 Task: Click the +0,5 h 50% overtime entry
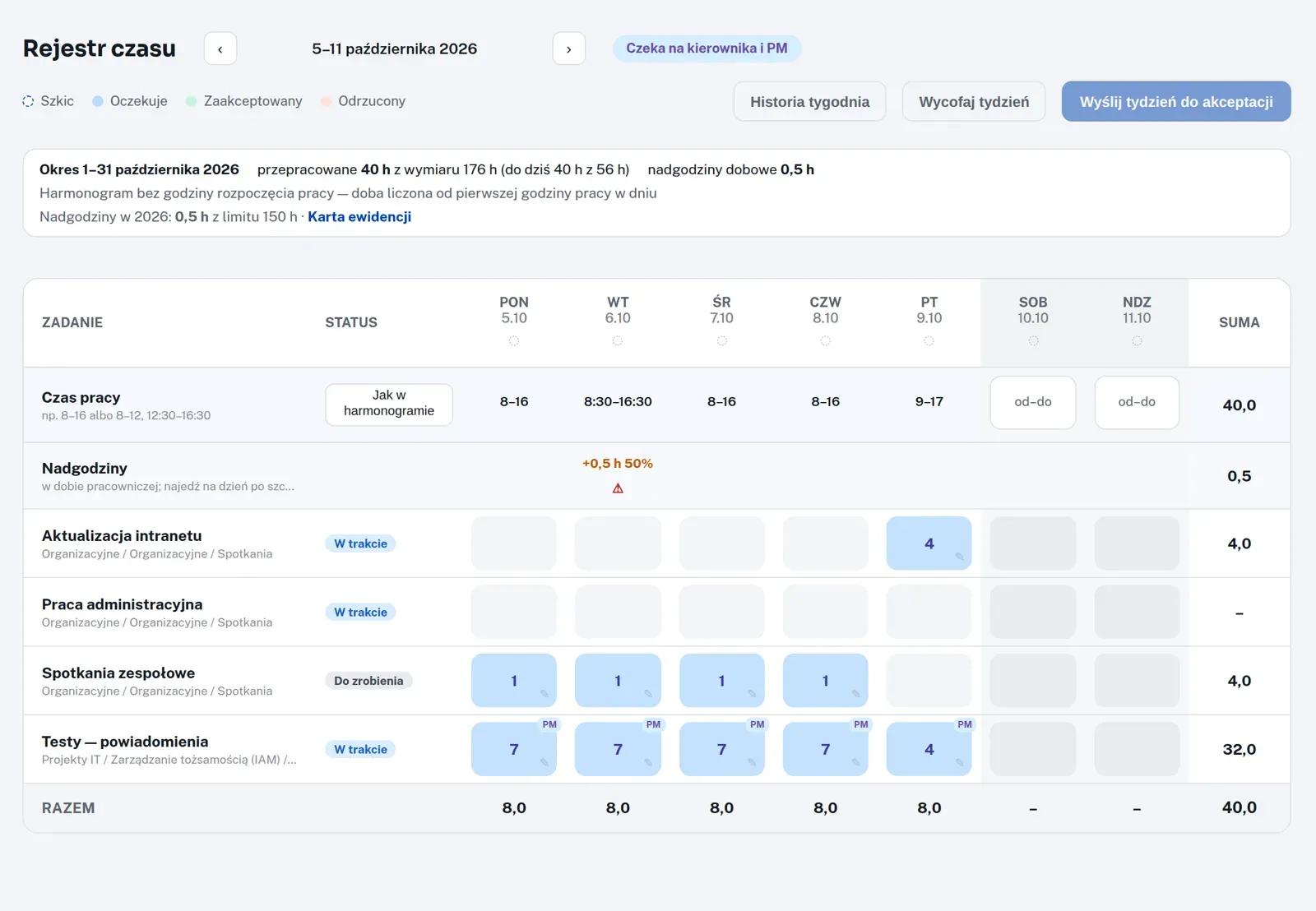tap(618, 464)
